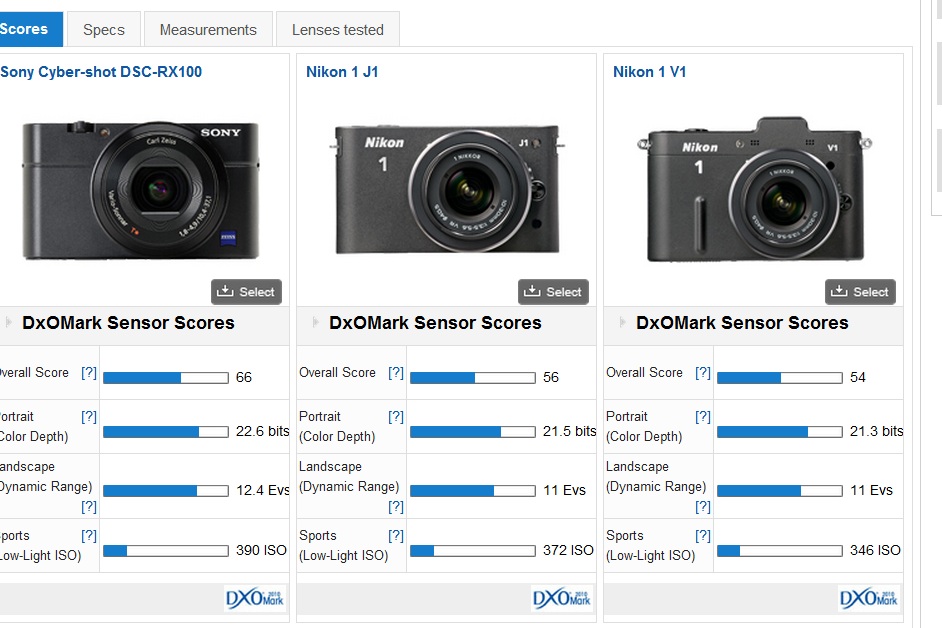Open the Specs tab
Screen dimensions: 942x628
tap(104, 29)
